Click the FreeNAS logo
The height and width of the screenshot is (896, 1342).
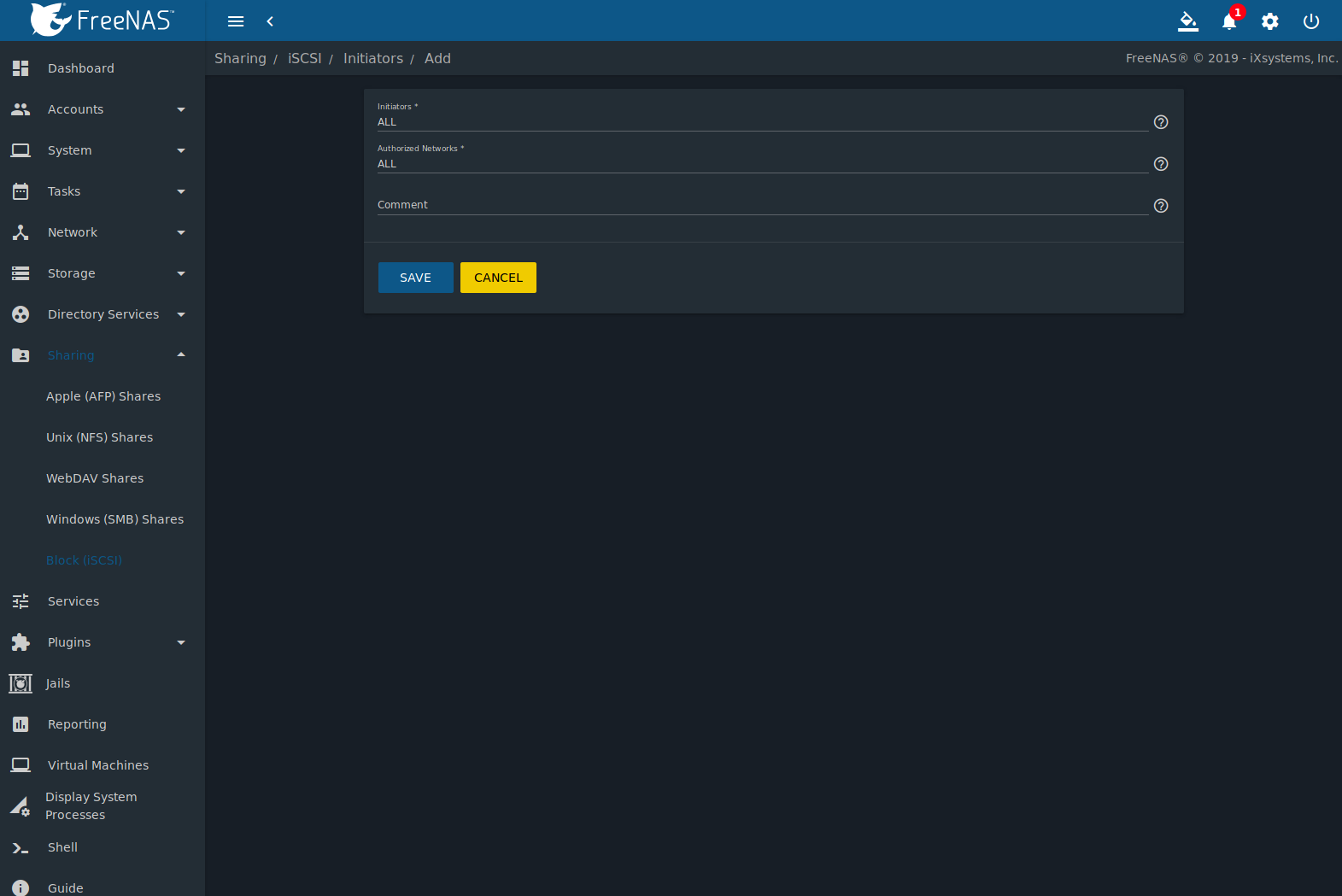[x=102, y=20]
